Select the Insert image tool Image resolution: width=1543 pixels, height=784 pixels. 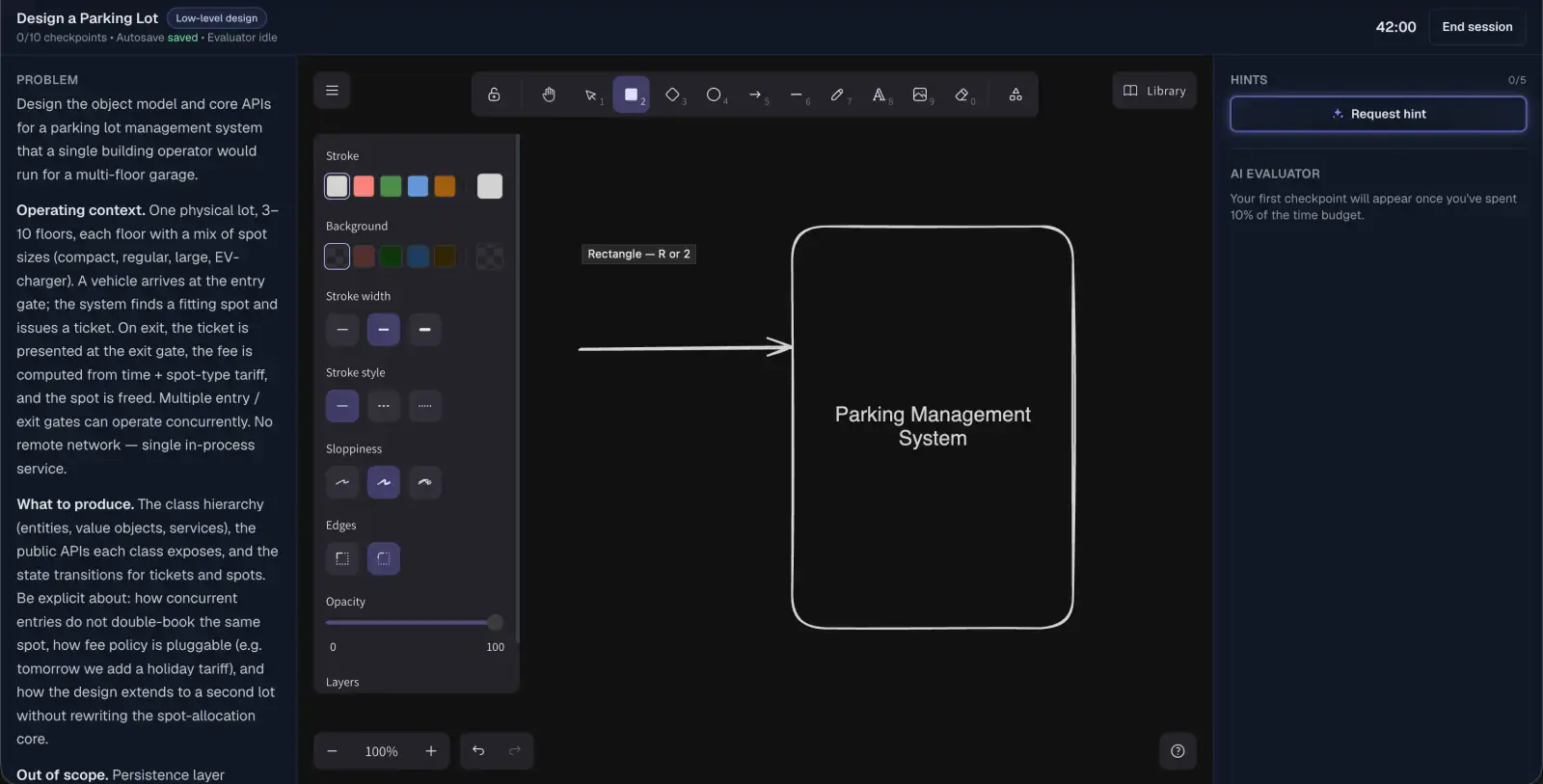(921, 95)
